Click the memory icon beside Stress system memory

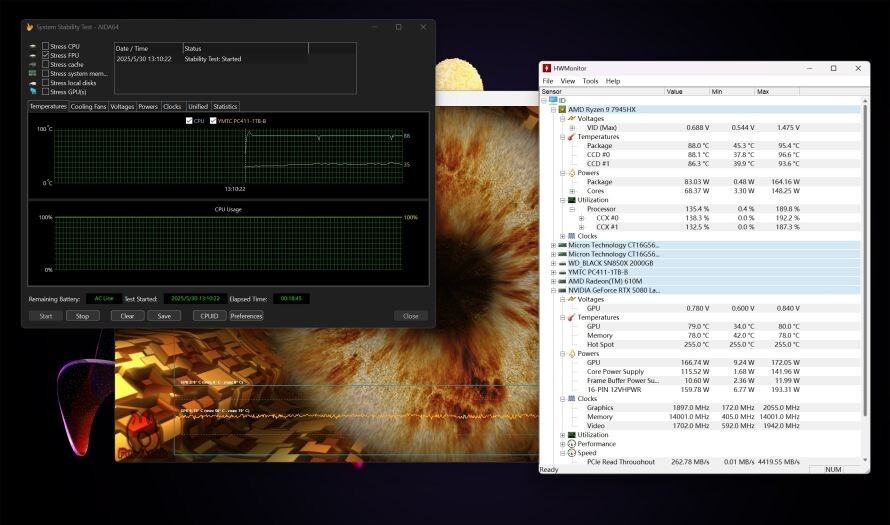(32, 73)
